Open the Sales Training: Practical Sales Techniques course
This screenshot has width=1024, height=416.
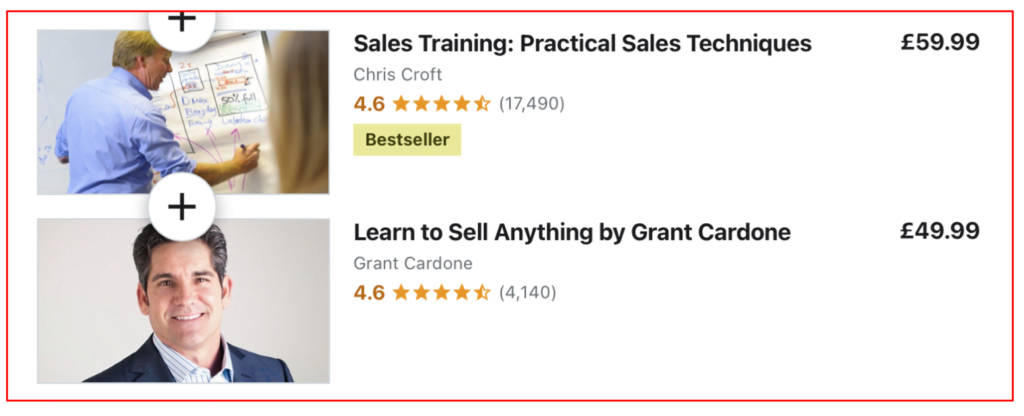click(x=582, y=44)
